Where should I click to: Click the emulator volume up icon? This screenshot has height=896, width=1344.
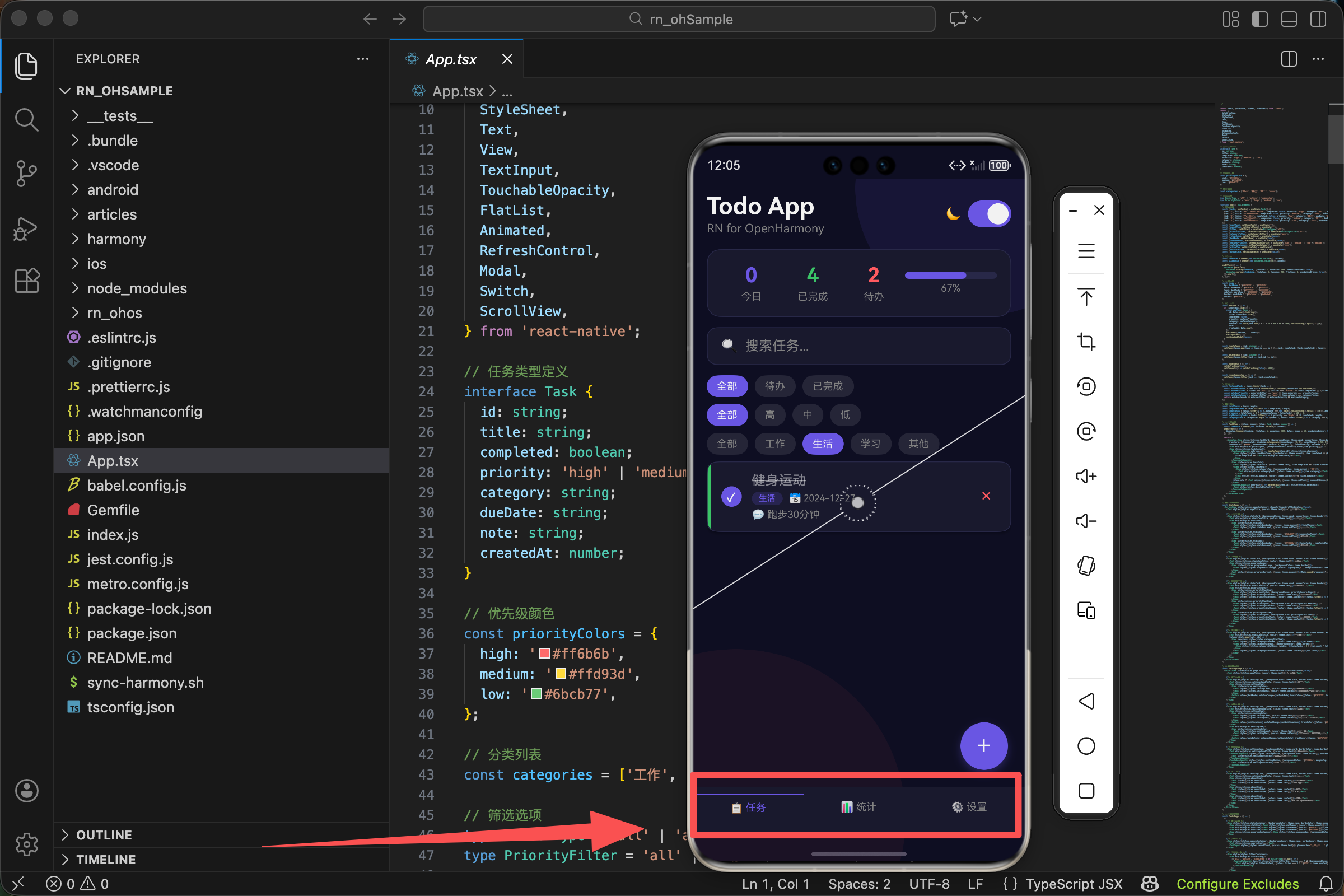point(1086,476)
